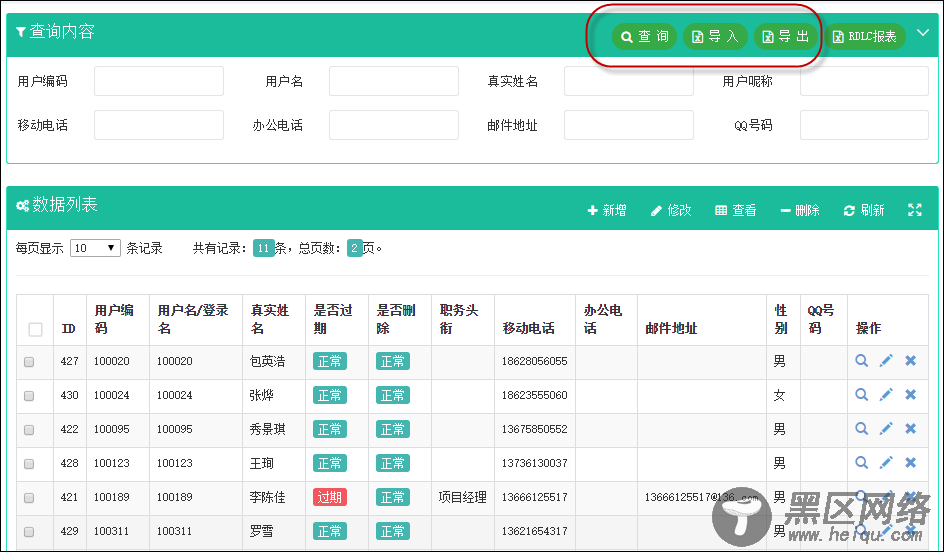
Task: Click the 修改 edit toolbar button
Action: [671, 210]
